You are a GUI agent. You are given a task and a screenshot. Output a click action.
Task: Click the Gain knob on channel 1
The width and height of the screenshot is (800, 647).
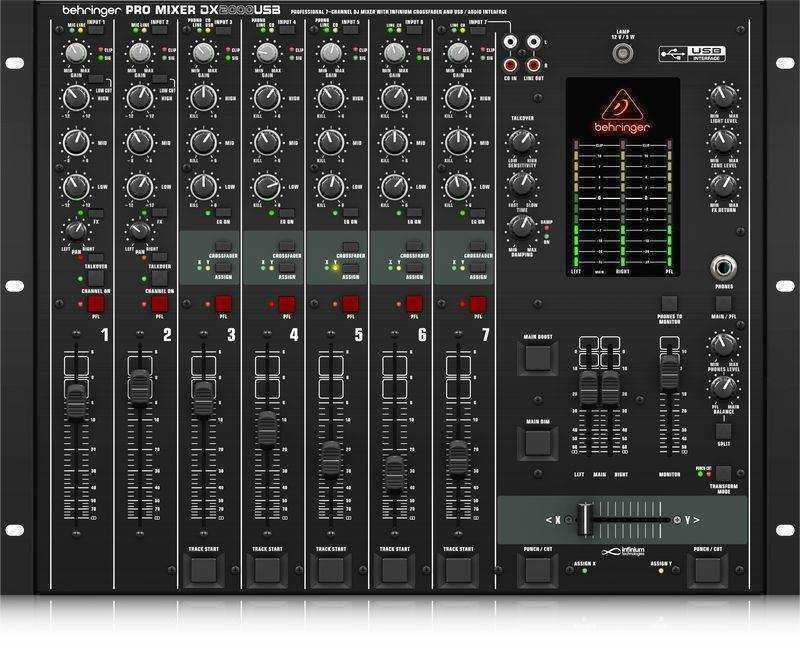tap(76, 53)
